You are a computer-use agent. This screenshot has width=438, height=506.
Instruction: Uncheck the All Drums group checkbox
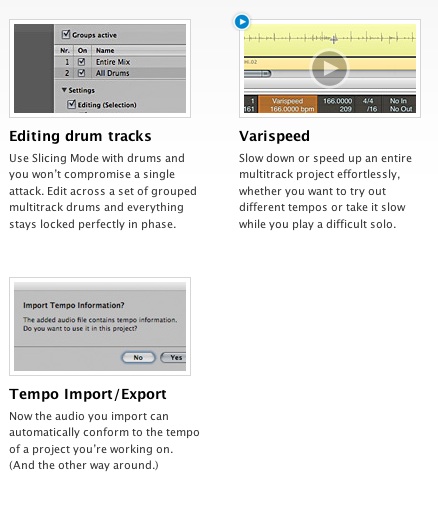coord(81,73)
